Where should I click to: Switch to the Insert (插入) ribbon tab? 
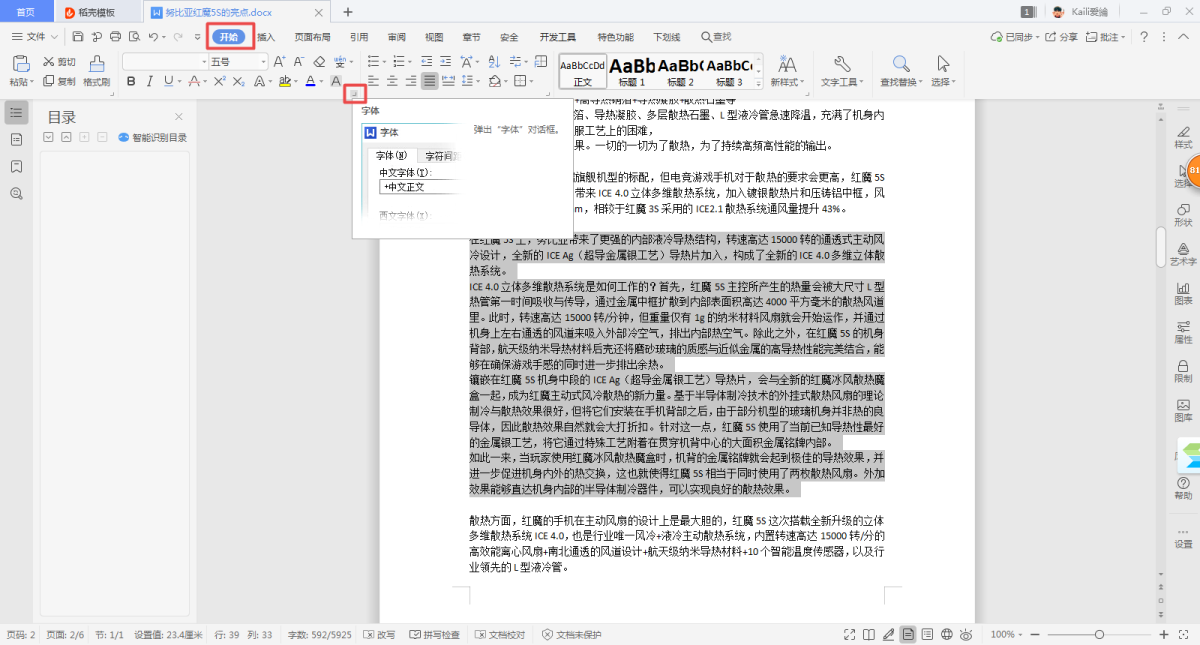(x=266, y=37)
